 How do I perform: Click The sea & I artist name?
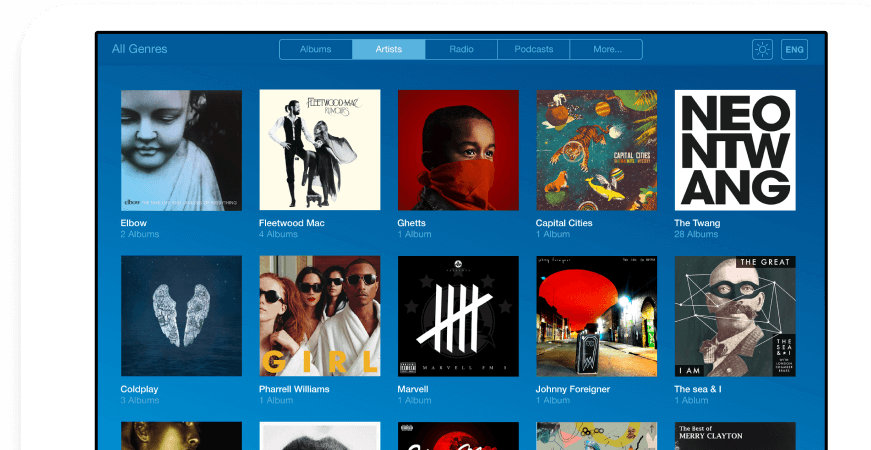[698, 389]
